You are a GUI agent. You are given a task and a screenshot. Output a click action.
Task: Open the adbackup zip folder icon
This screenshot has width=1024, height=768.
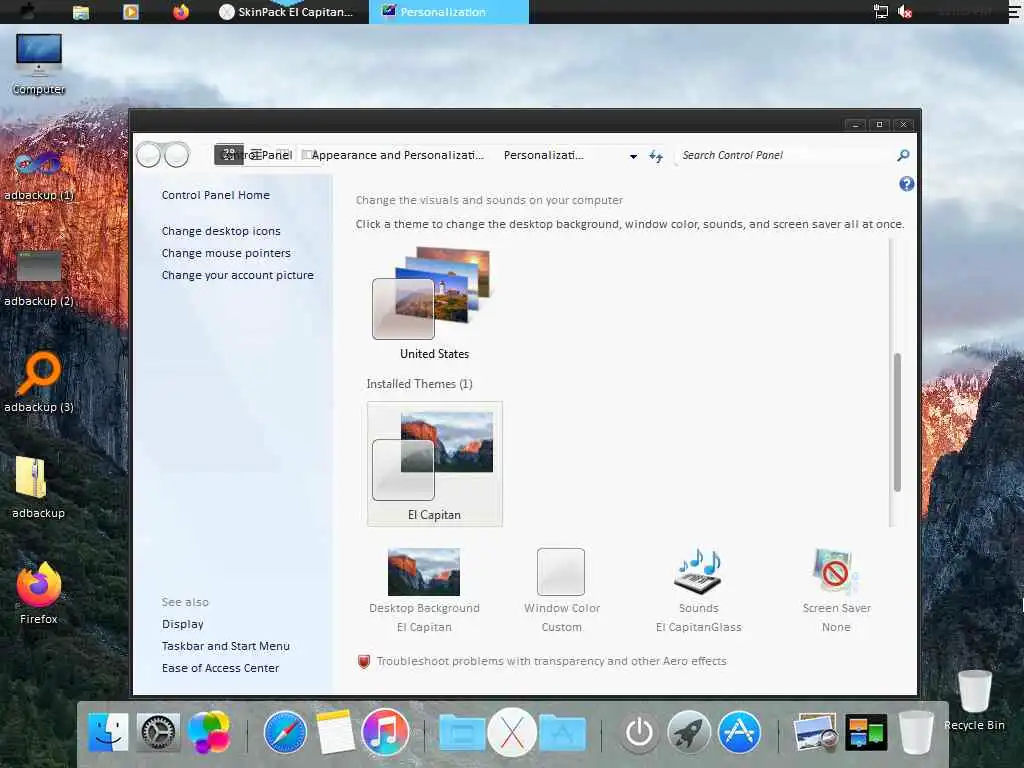tap(39, 487)
